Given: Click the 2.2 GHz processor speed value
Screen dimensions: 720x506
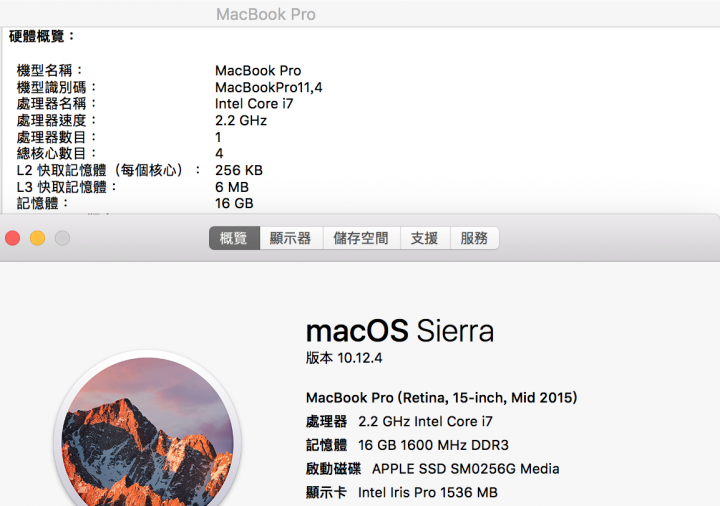Looking at the screenshot, I should click(x=241, y=120).
